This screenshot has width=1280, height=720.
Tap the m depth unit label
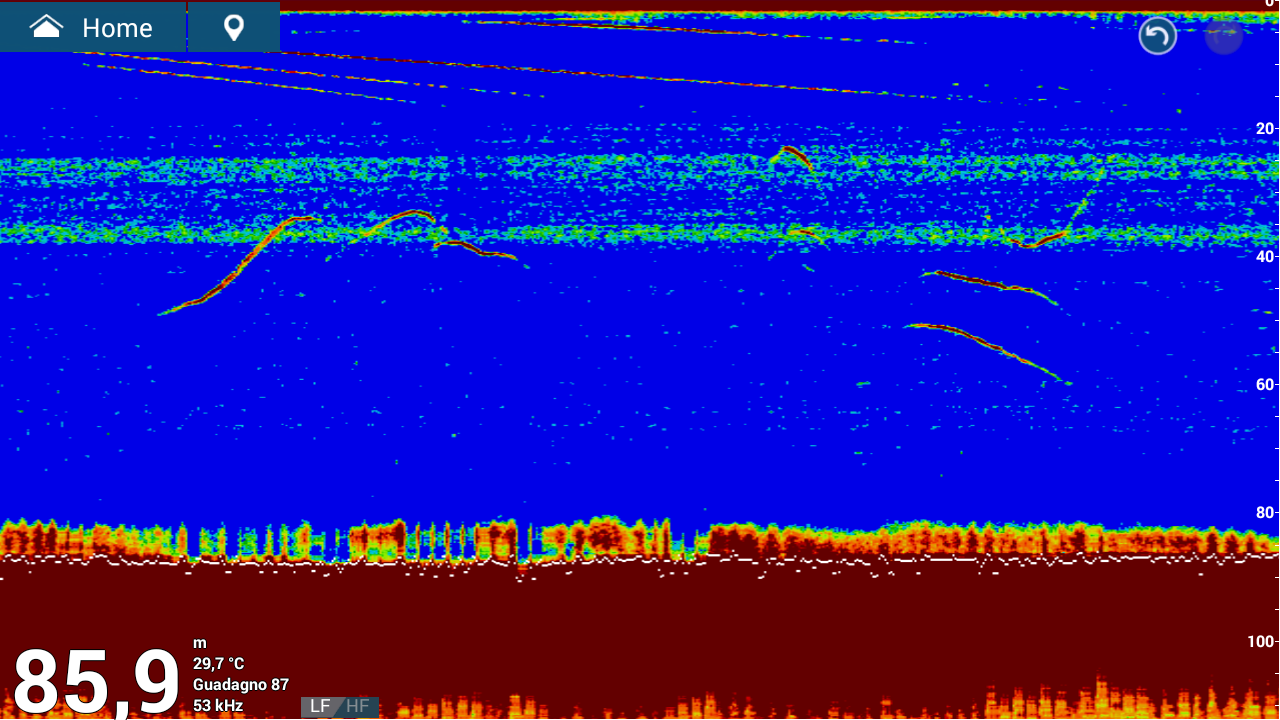coord(199,643)
